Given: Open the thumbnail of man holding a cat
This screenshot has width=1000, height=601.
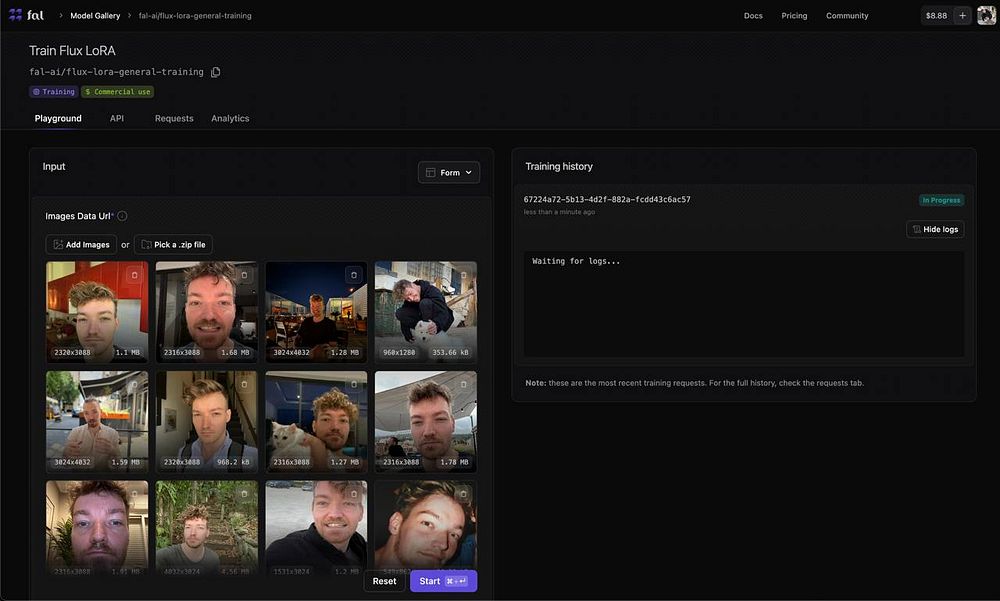Looking at the screenshot, I should [316, 421].
